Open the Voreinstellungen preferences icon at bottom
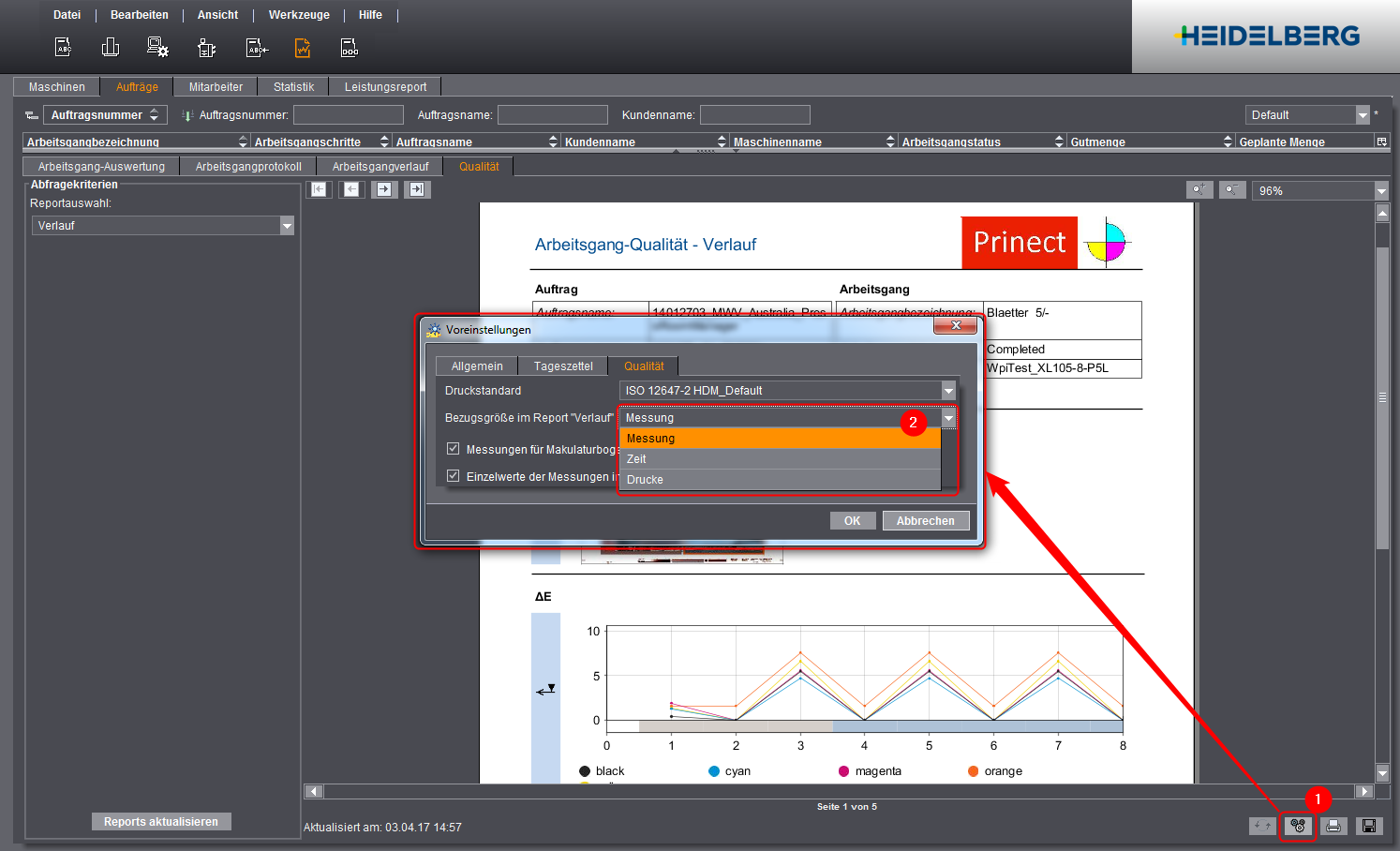The image size is (1400, 851). [x=1298, y=826]
